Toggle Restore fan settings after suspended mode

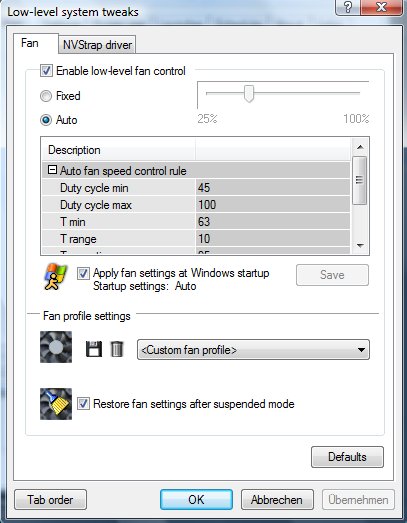(83, 404)
